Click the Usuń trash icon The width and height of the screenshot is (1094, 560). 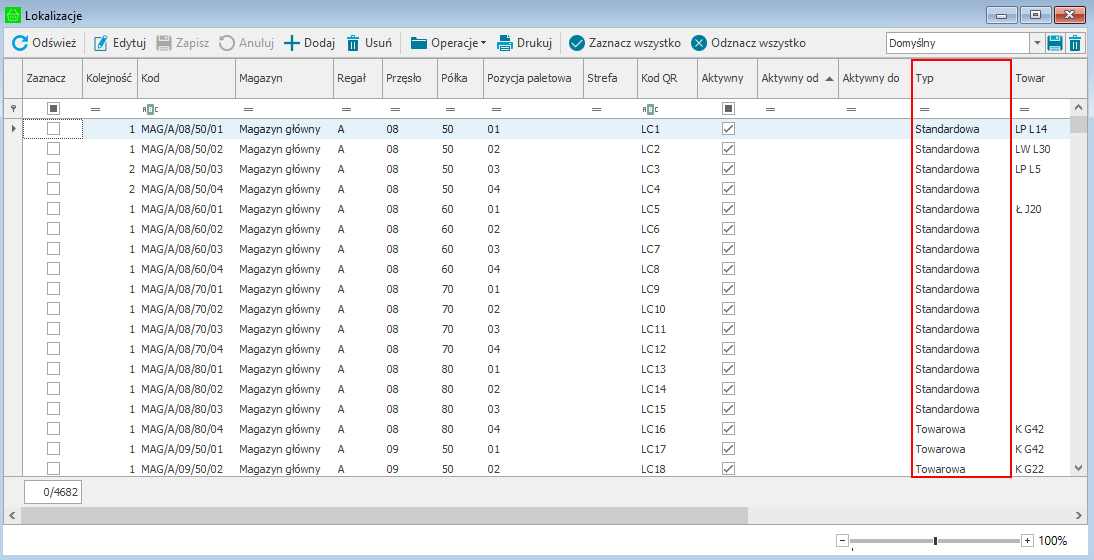[x=353, y=43]
